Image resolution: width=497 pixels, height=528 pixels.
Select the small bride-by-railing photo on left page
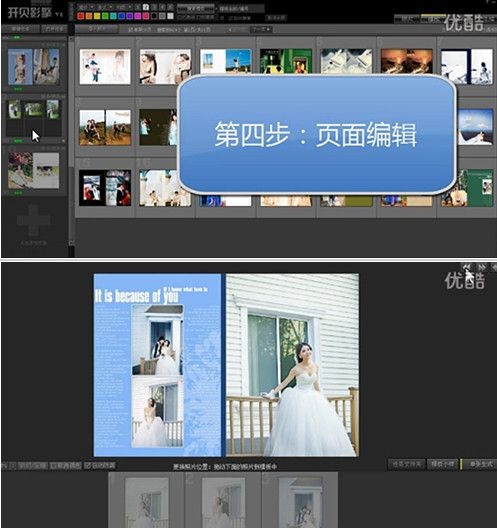pyautogui.click(x=157, y=412)
